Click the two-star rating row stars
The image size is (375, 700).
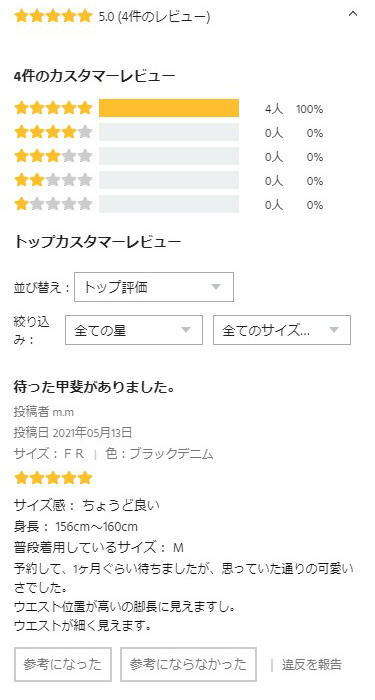53,181
